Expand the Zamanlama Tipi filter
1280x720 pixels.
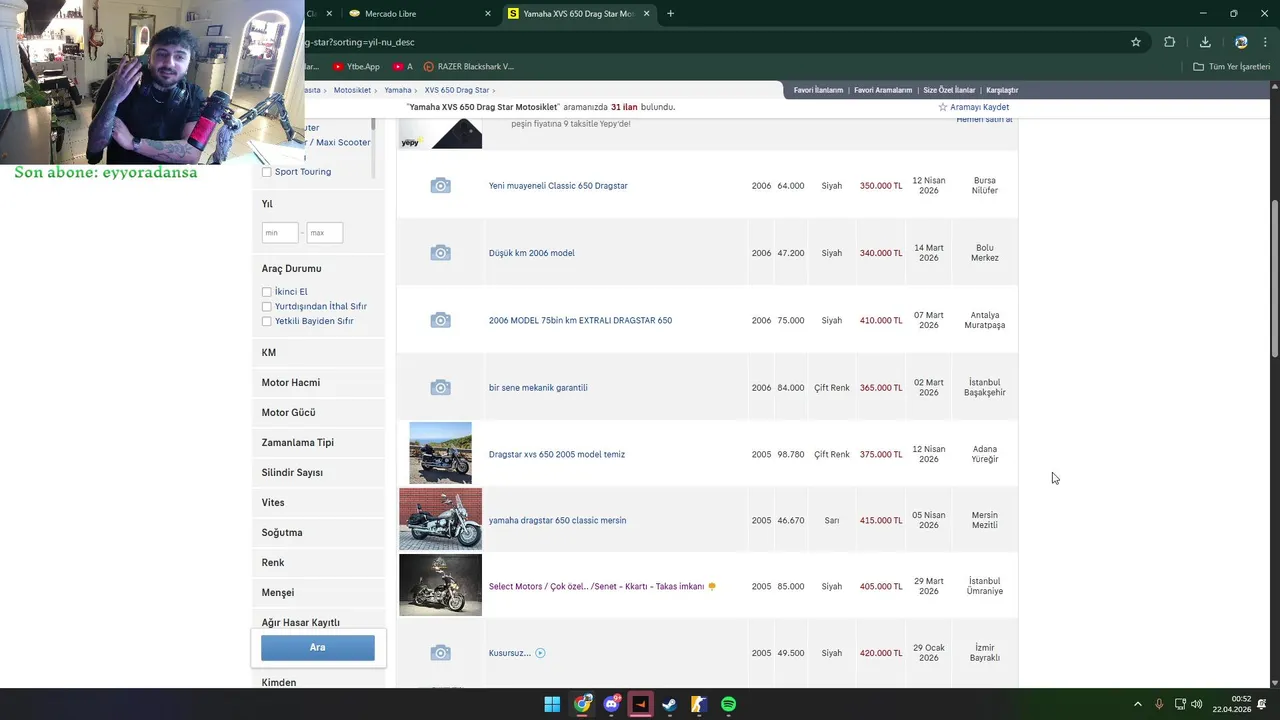point(318,443)
